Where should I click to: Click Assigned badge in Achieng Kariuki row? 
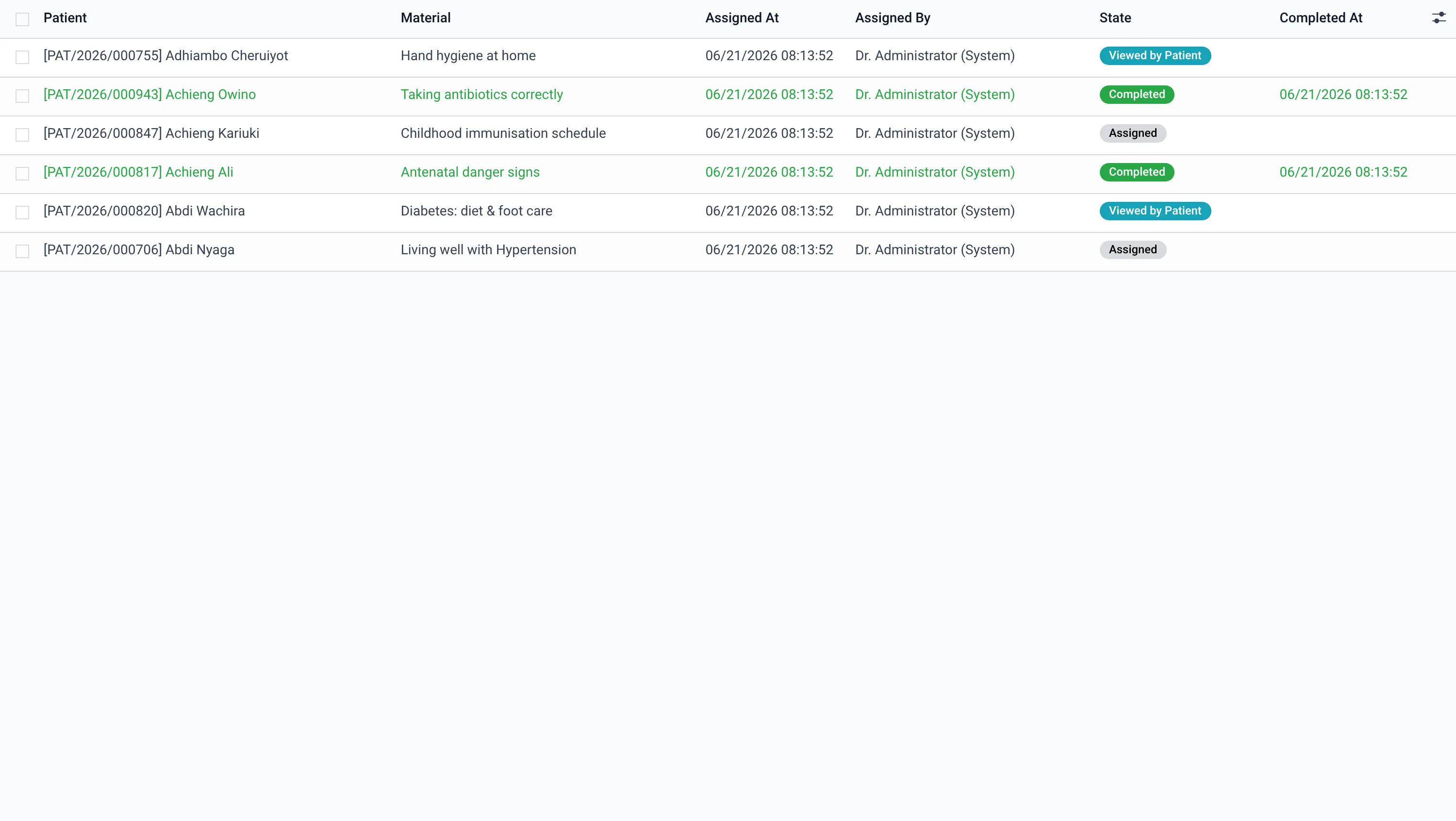pyautogui.click(x=1133, y=133)
